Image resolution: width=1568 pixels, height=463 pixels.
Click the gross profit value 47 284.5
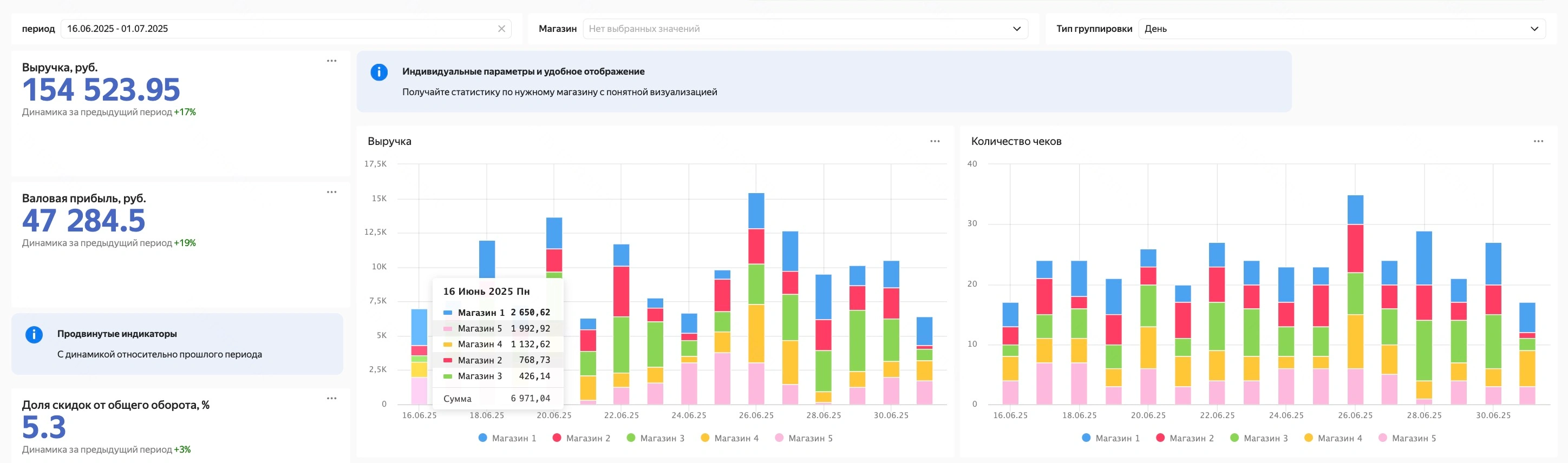coord(84,221)
